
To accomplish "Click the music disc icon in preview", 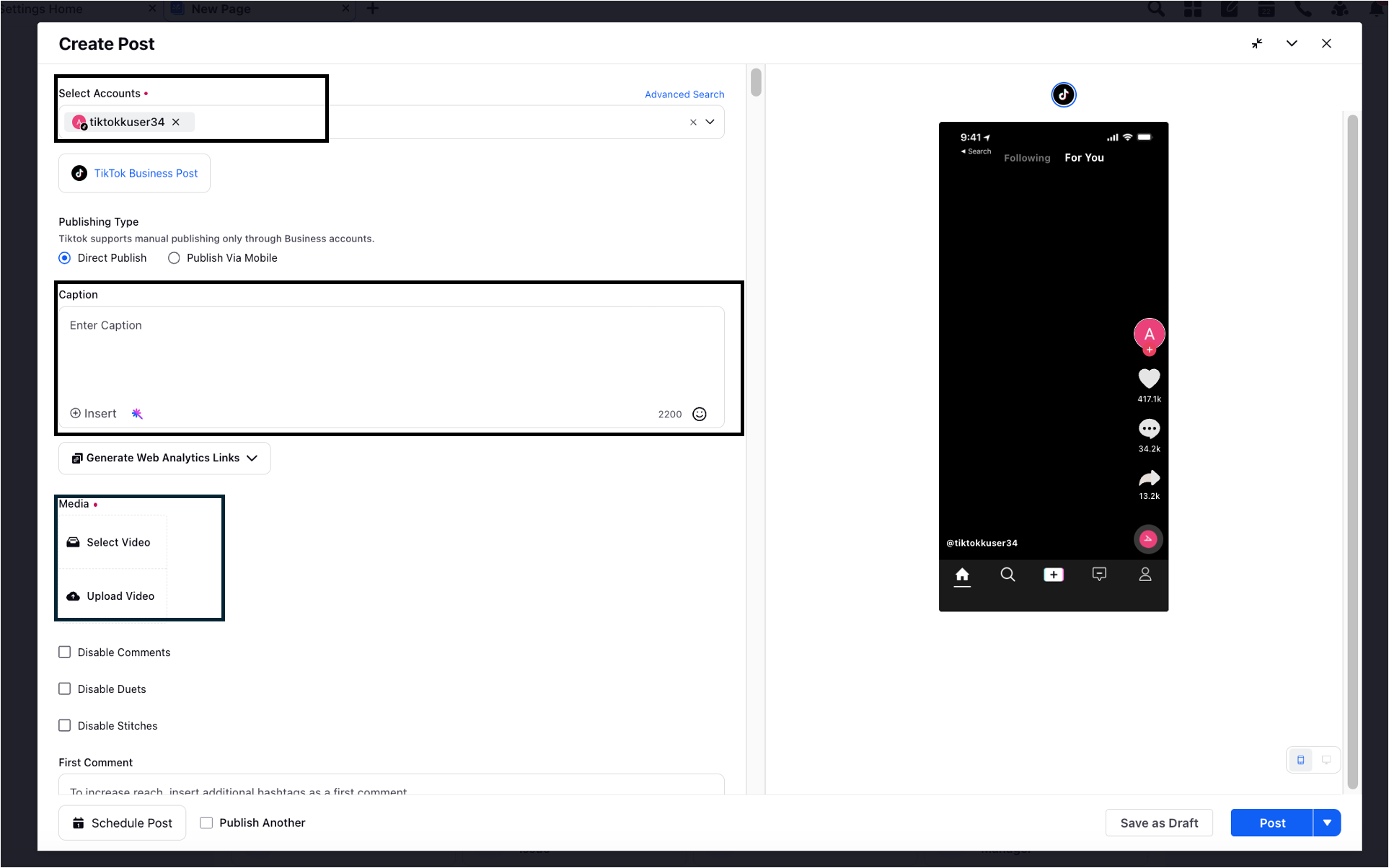I will click(1149, 539).
